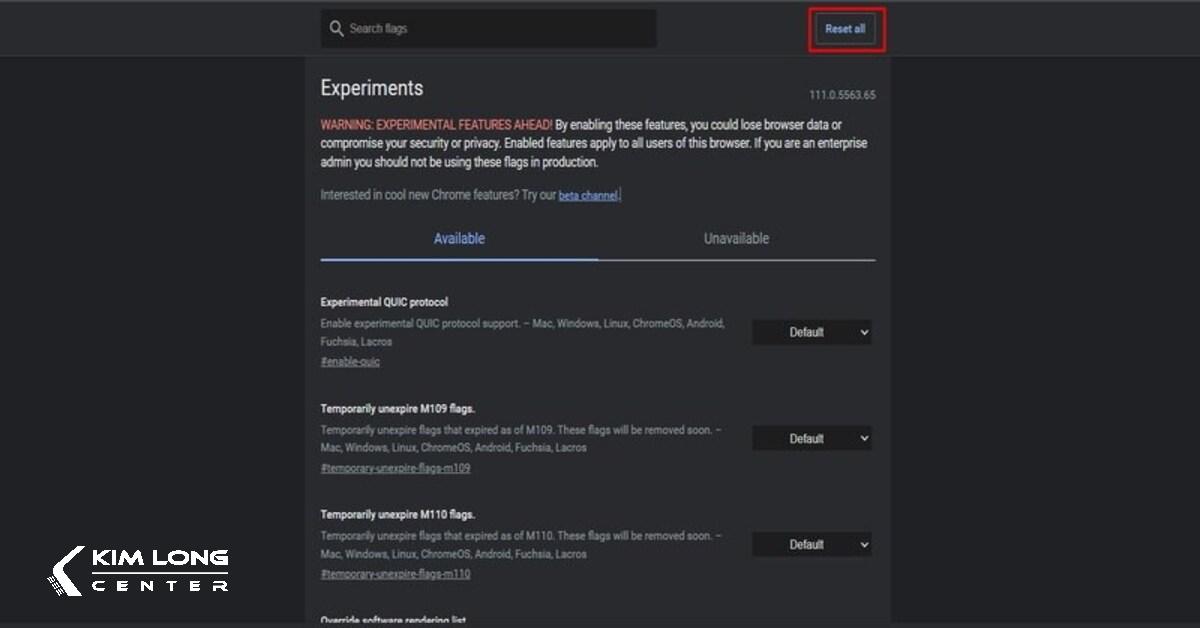
Task: Open the #temporary-unexpire-flags-m109 link
Action: (x=395, y=468)
